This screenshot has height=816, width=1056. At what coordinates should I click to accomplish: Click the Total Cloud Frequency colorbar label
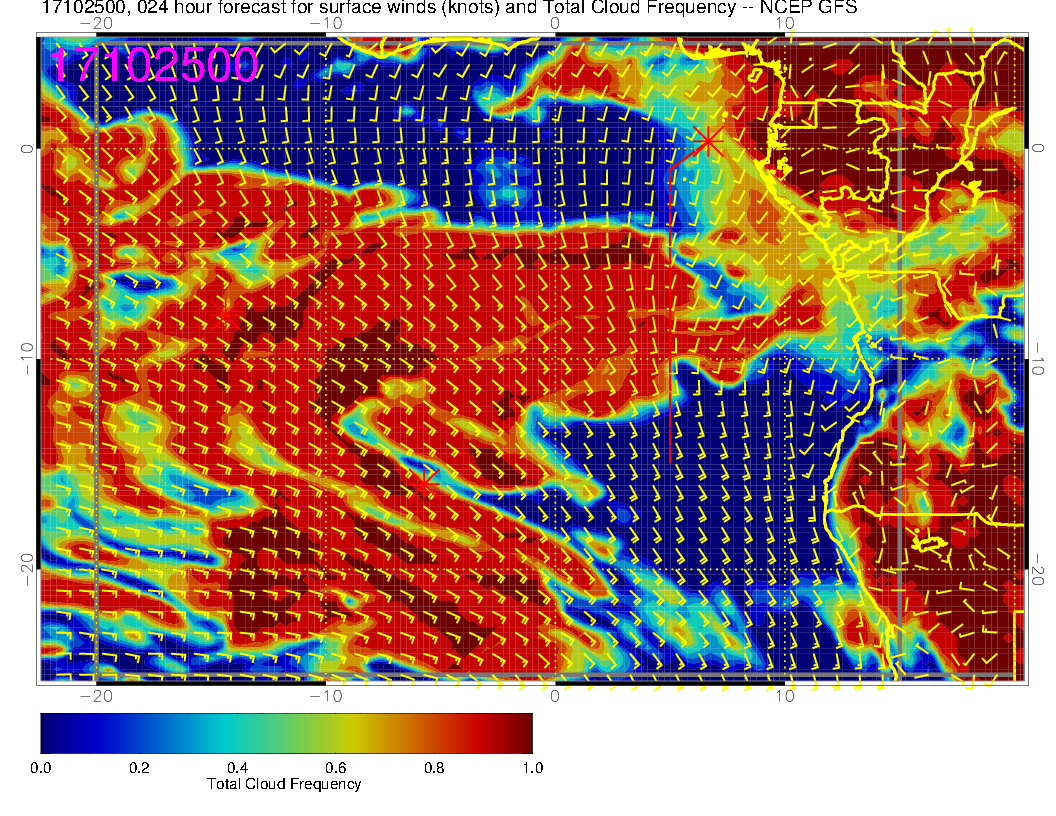284,784
